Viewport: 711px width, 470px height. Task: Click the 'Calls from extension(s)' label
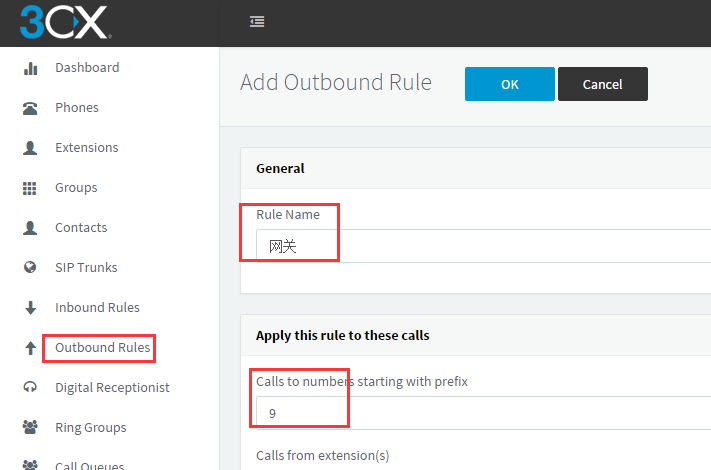click(x=322, y=455)
